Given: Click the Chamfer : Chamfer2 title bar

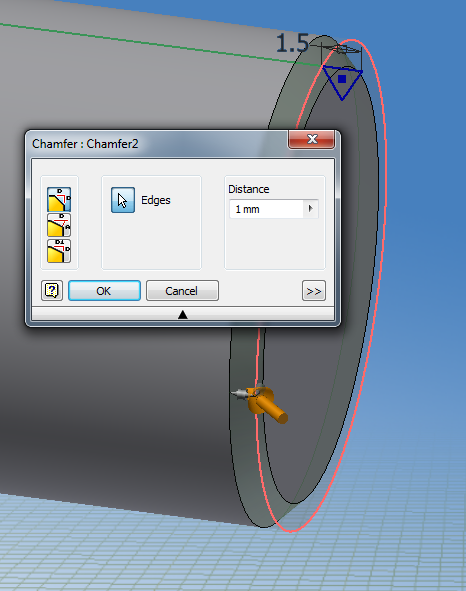Looking at the screenshot, I should (156, 144).
